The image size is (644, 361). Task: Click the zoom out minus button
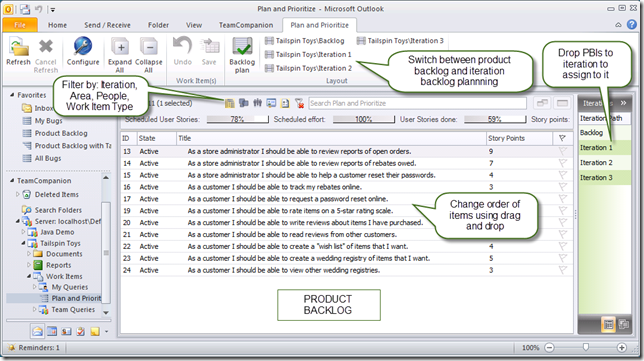click(x=550, y=348)
